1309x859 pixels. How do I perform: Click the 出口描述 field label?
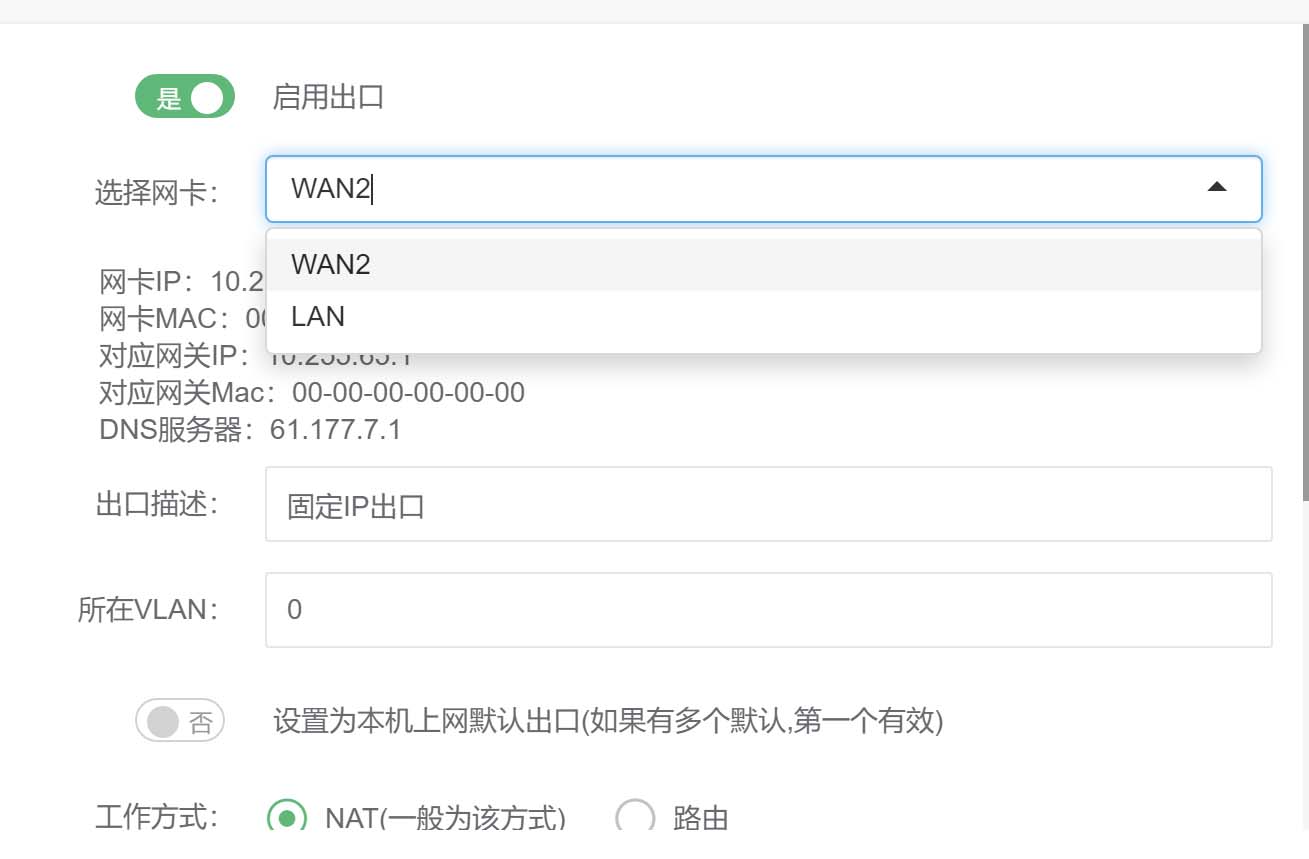point(157,505)
